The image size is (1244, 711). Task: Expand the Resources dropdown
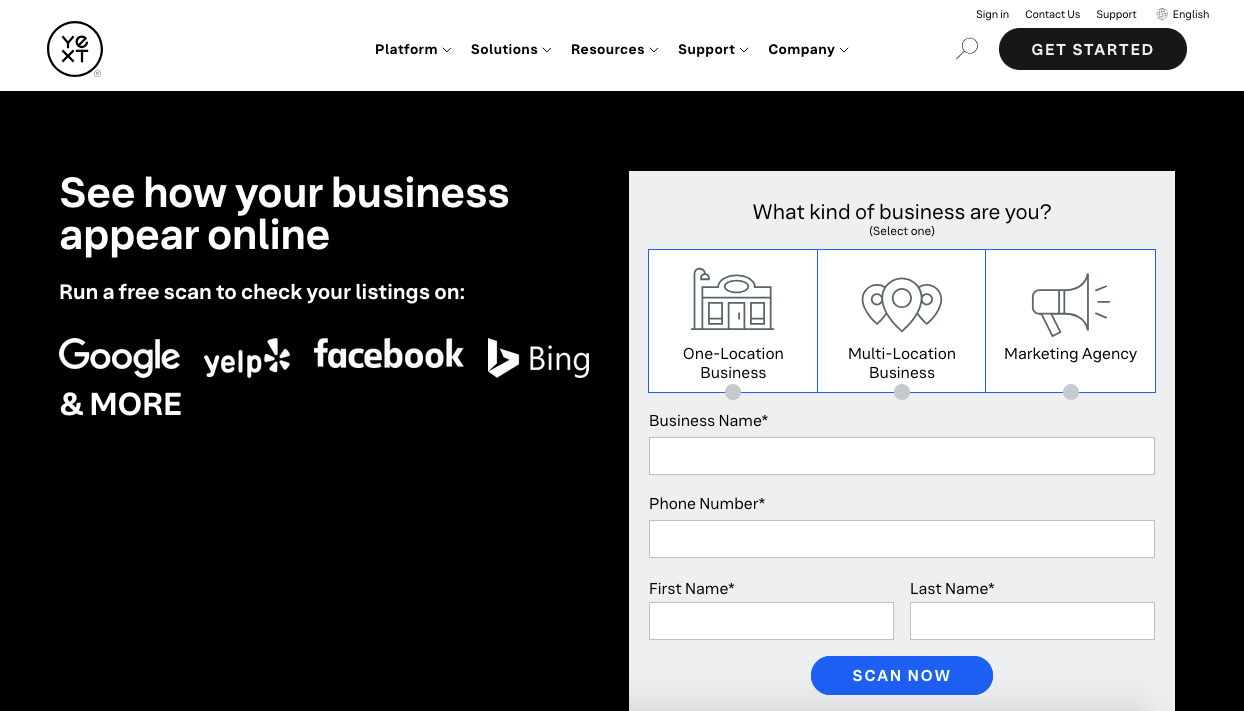point(614,49)
